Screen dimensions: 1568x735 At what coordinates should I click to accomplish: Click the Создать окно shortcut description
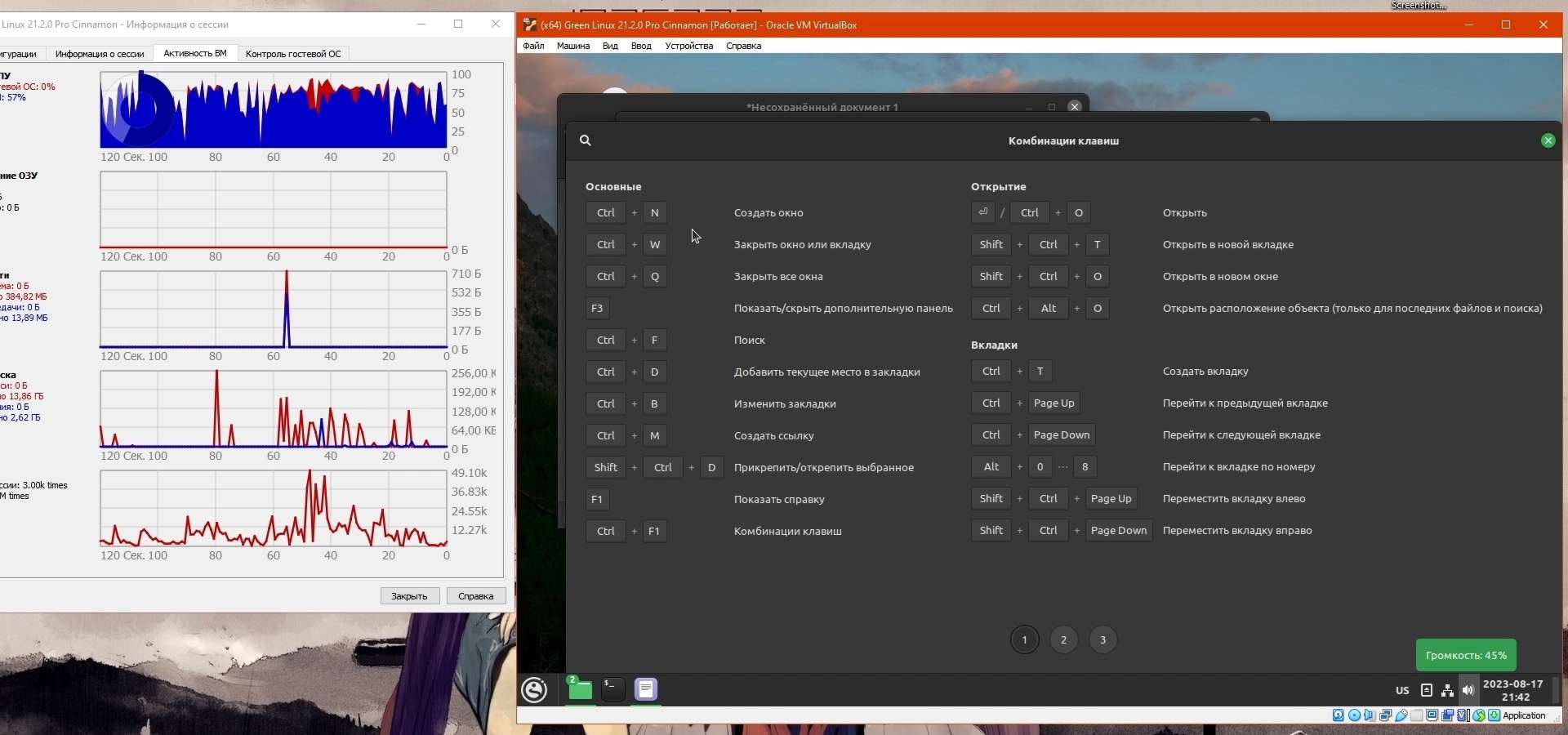(768, 213)
